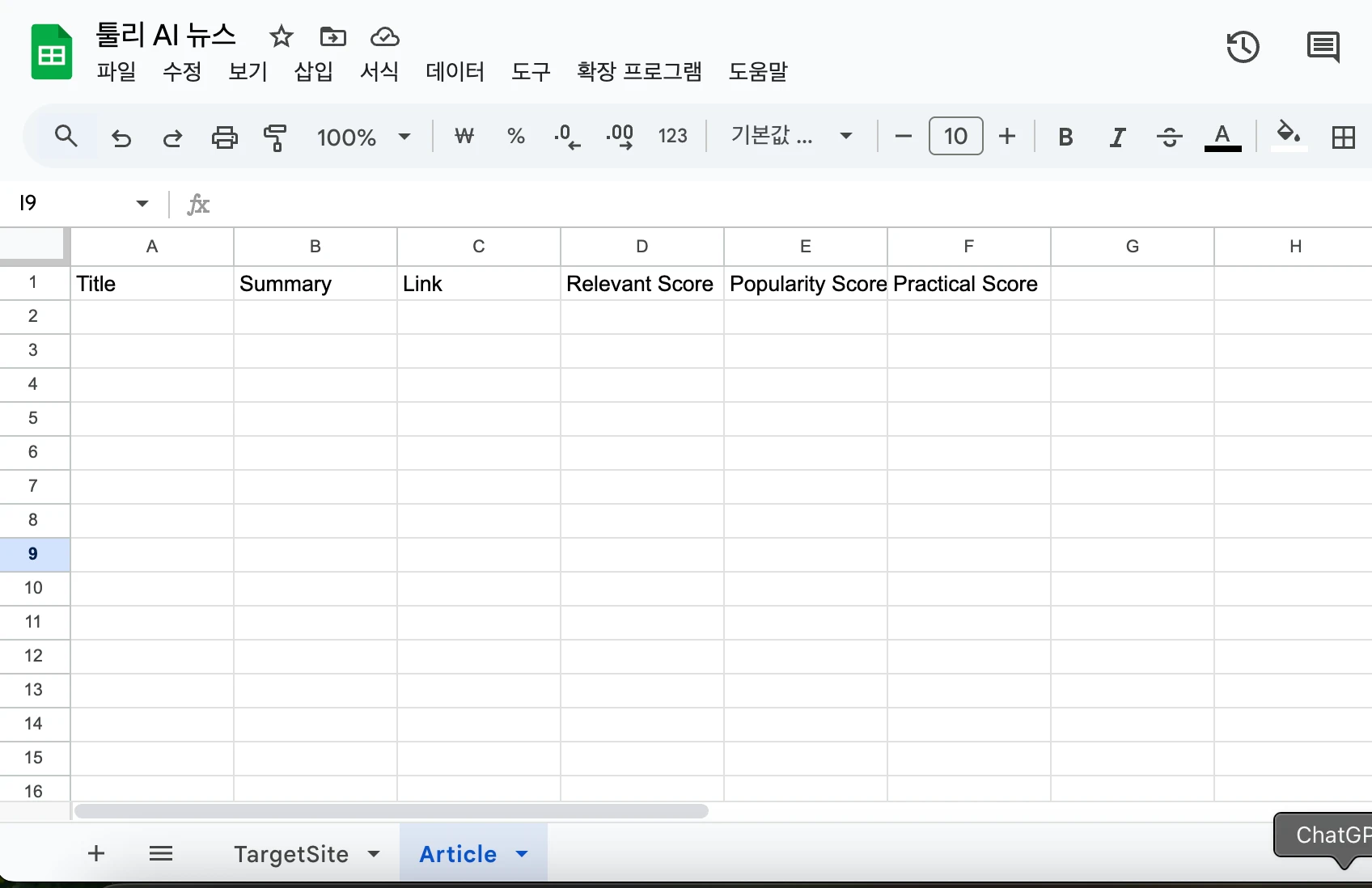Decrease decimal places
1372x888 pixels.
[x=567, y=137]
